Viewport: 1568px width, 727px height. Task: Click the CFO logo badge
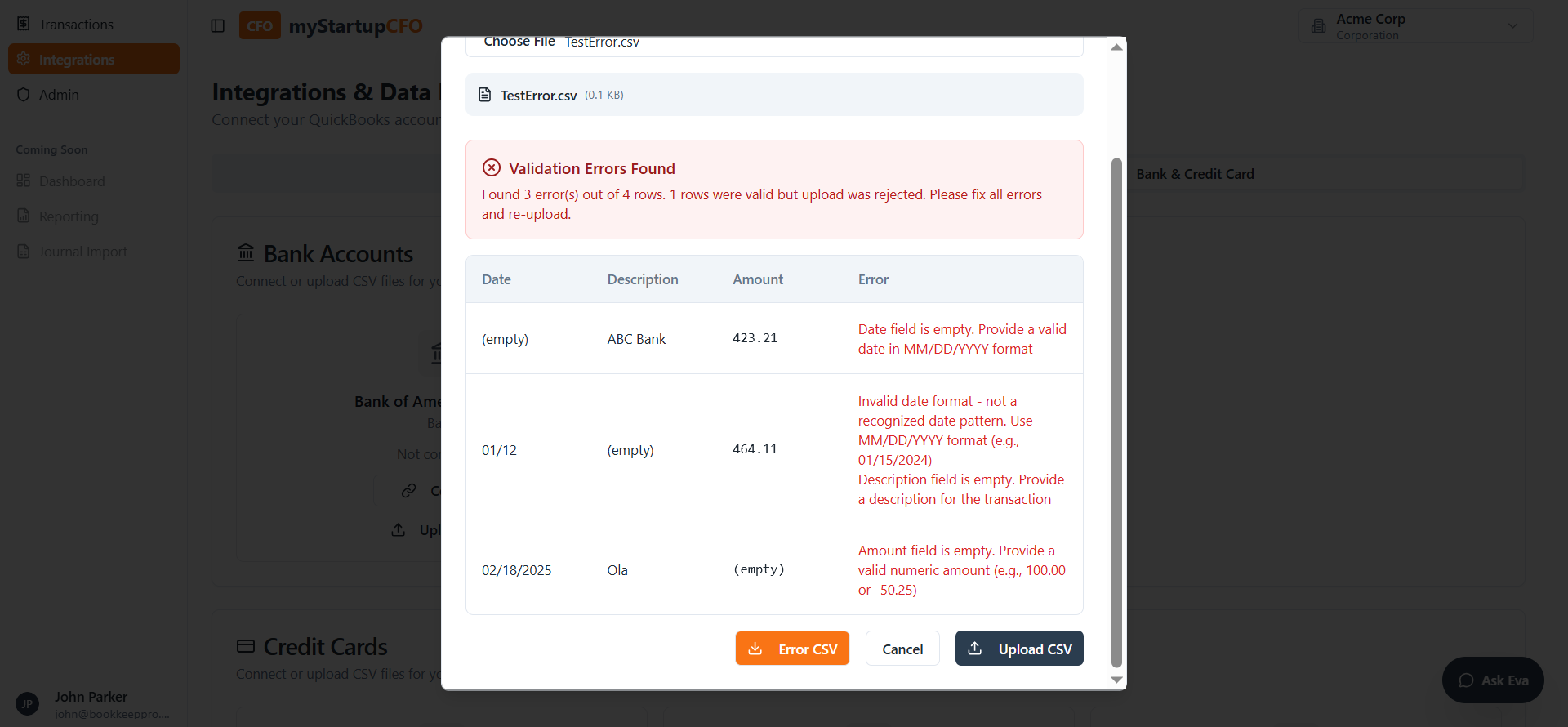click(260, 26)
